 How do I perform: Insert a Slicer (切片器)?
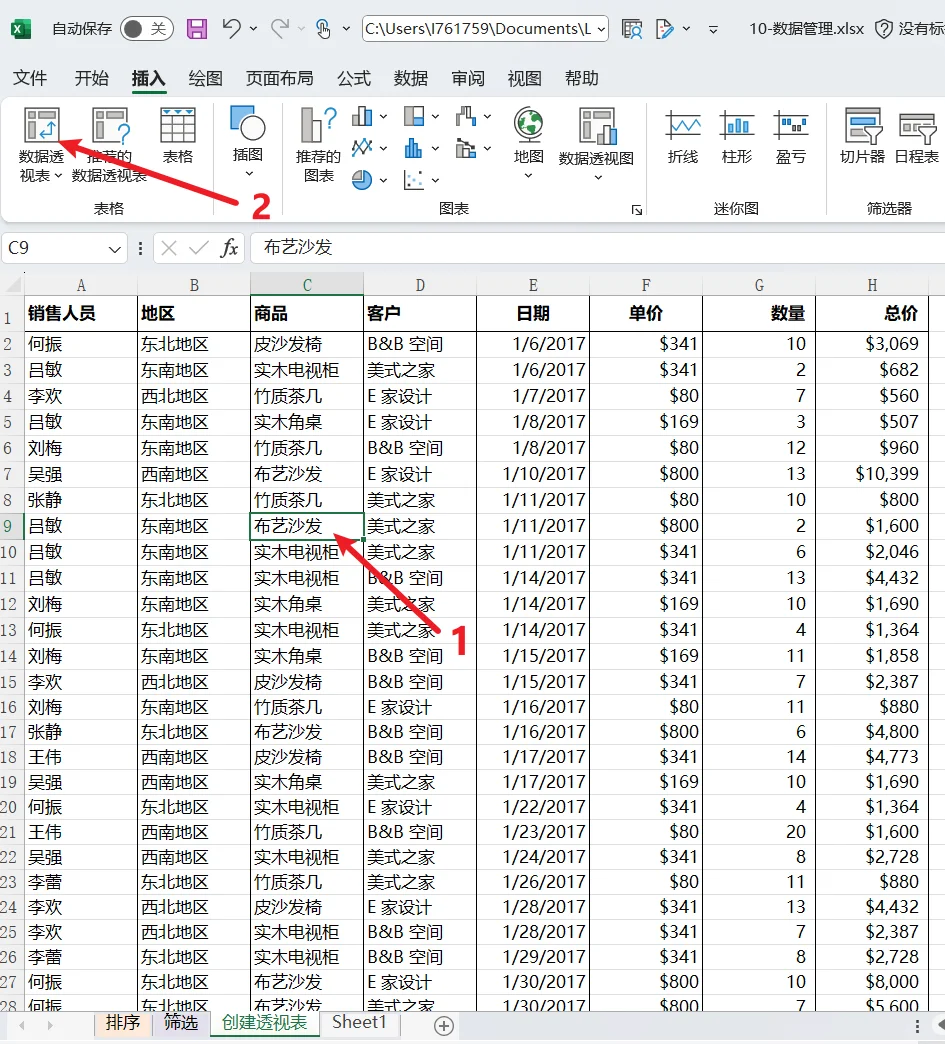(862, 137)
